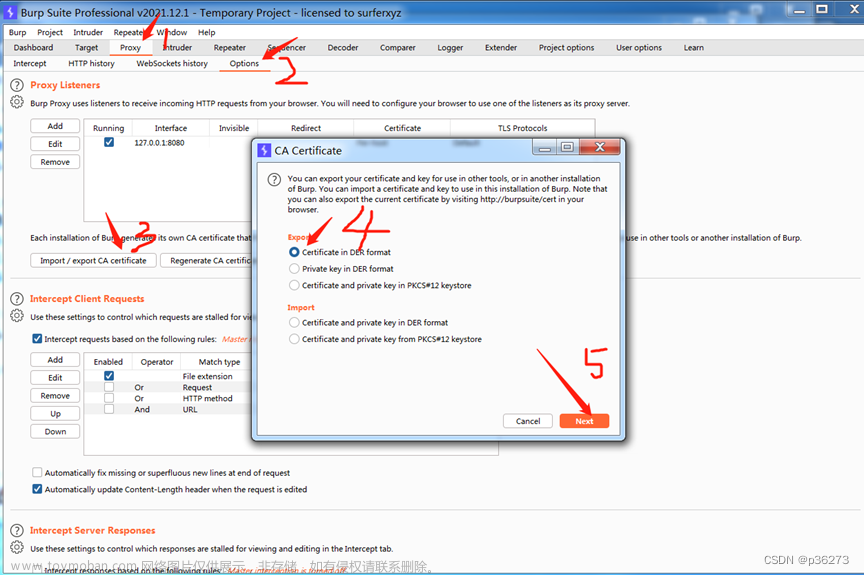Viewport: 864px width, 575px height.
Task: Open help for Intercept Server Responses
Action: click(17, 530)
